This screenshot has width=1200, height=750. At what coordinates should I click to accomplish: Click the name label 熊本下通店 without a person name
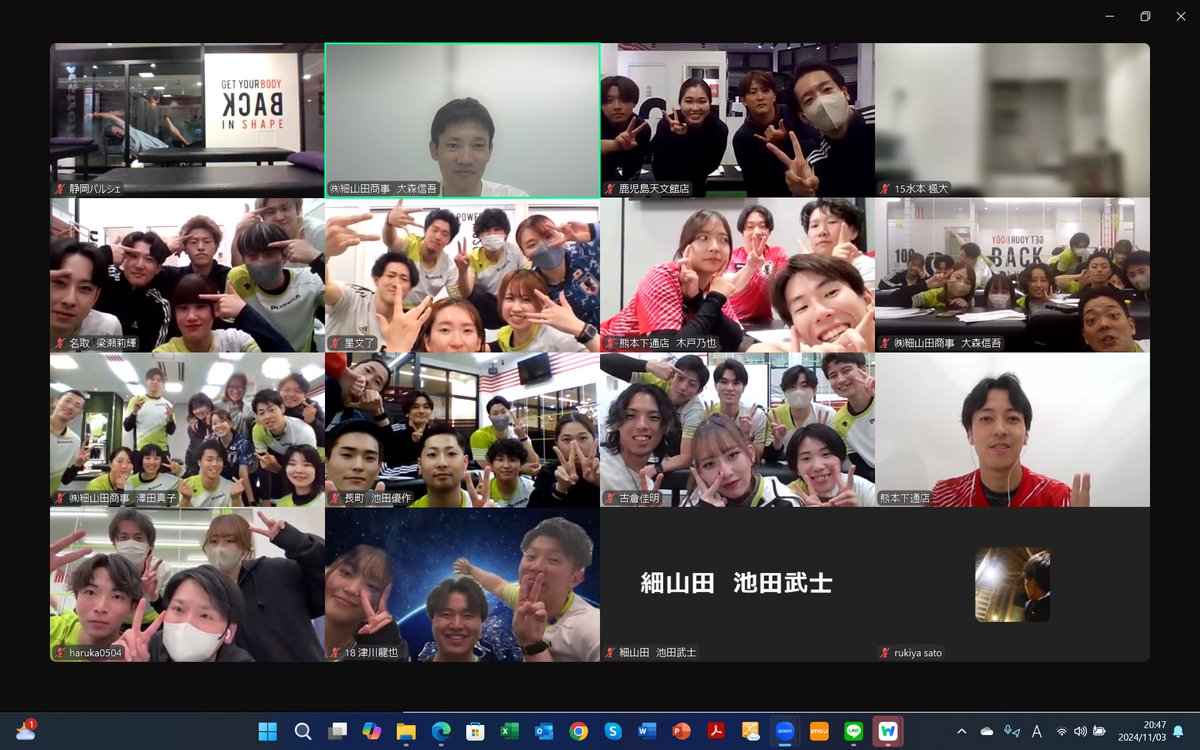903,498
